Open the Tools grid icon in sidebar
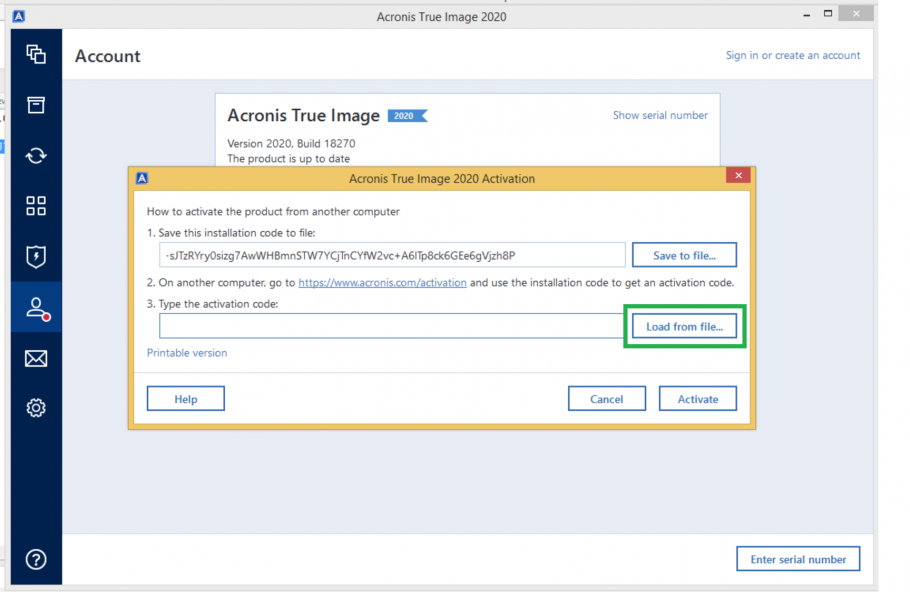This screenshot has width=910, height=592. click(36, 205)
